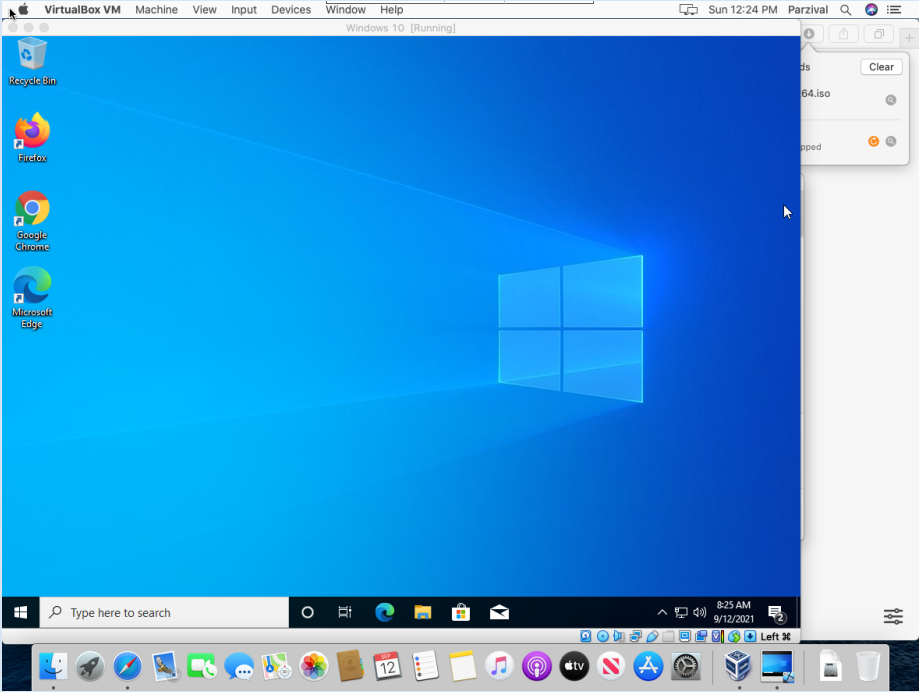Open Microsoft Store from the taskbar
This screenshot has width=919, height=692.
[x=461, y=612]
